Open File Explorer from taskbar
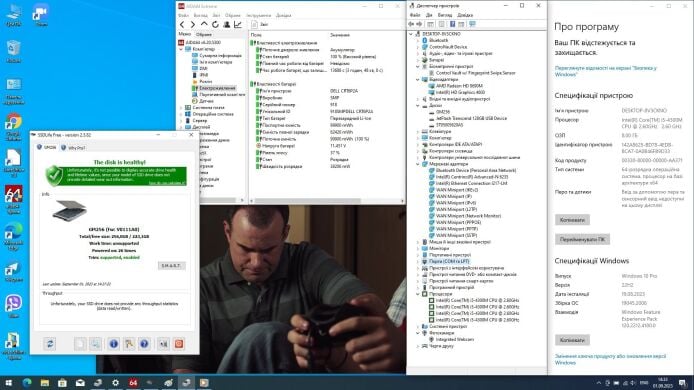Viewport: 694px width, 390px height. tap(44, 382)
